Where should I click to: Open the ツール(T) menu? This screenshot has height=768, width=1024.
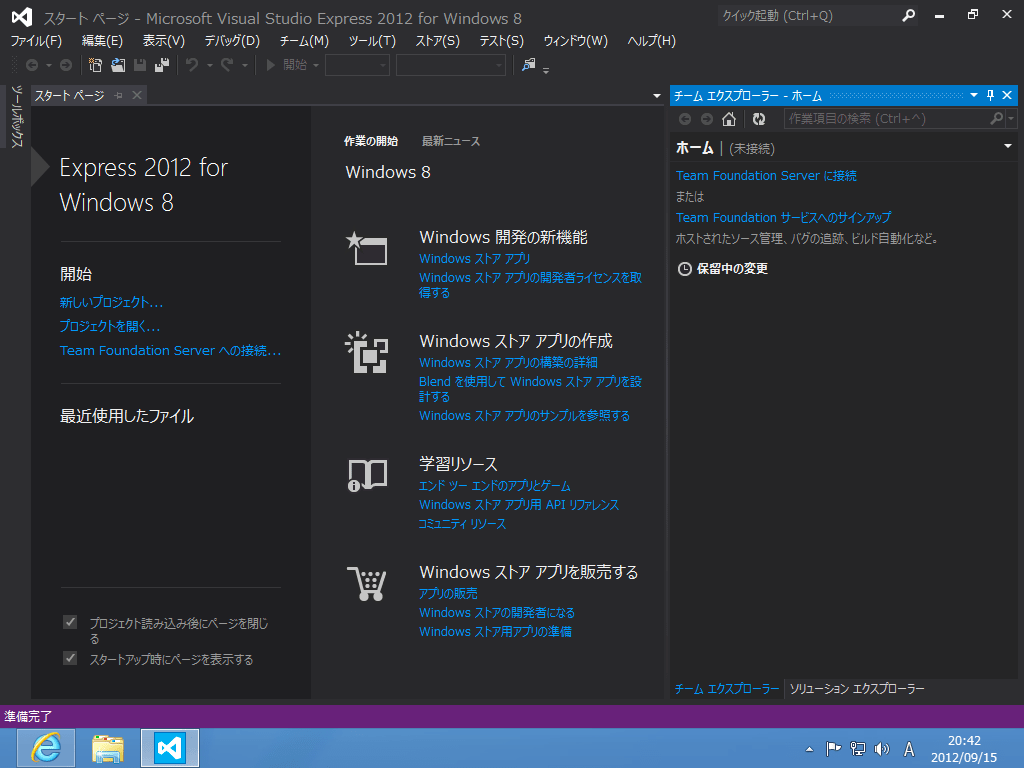point(372,40)
